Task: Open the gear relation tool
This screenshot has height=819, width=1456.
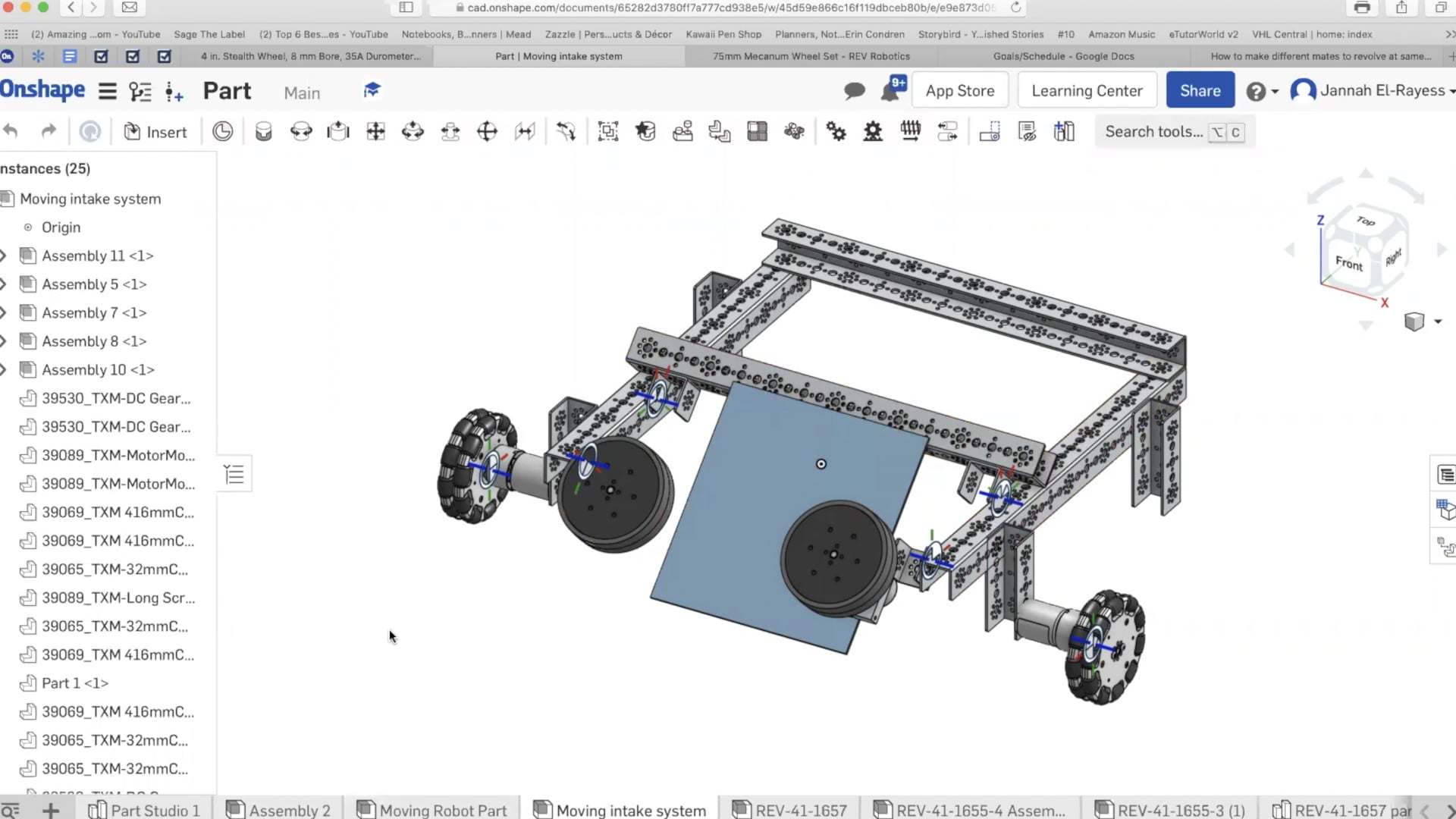Action: click(x=836, y=130)
